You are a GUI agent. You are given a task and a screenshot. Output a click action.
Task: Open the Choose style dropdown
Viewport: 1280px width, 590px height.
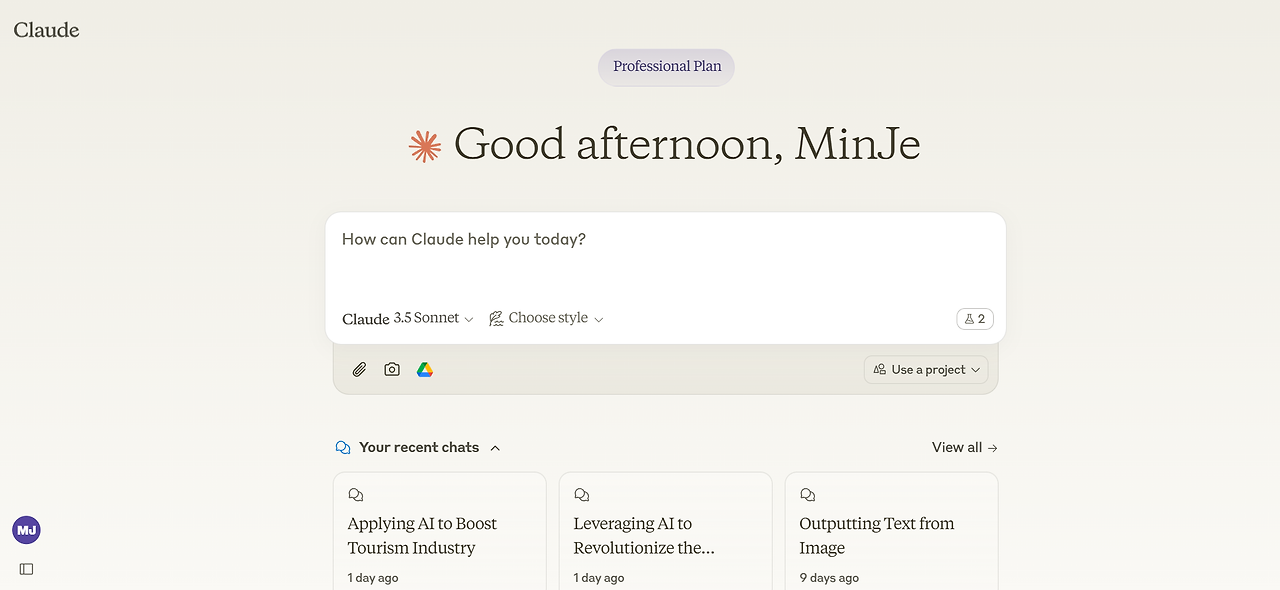click(x=547, y=319)
